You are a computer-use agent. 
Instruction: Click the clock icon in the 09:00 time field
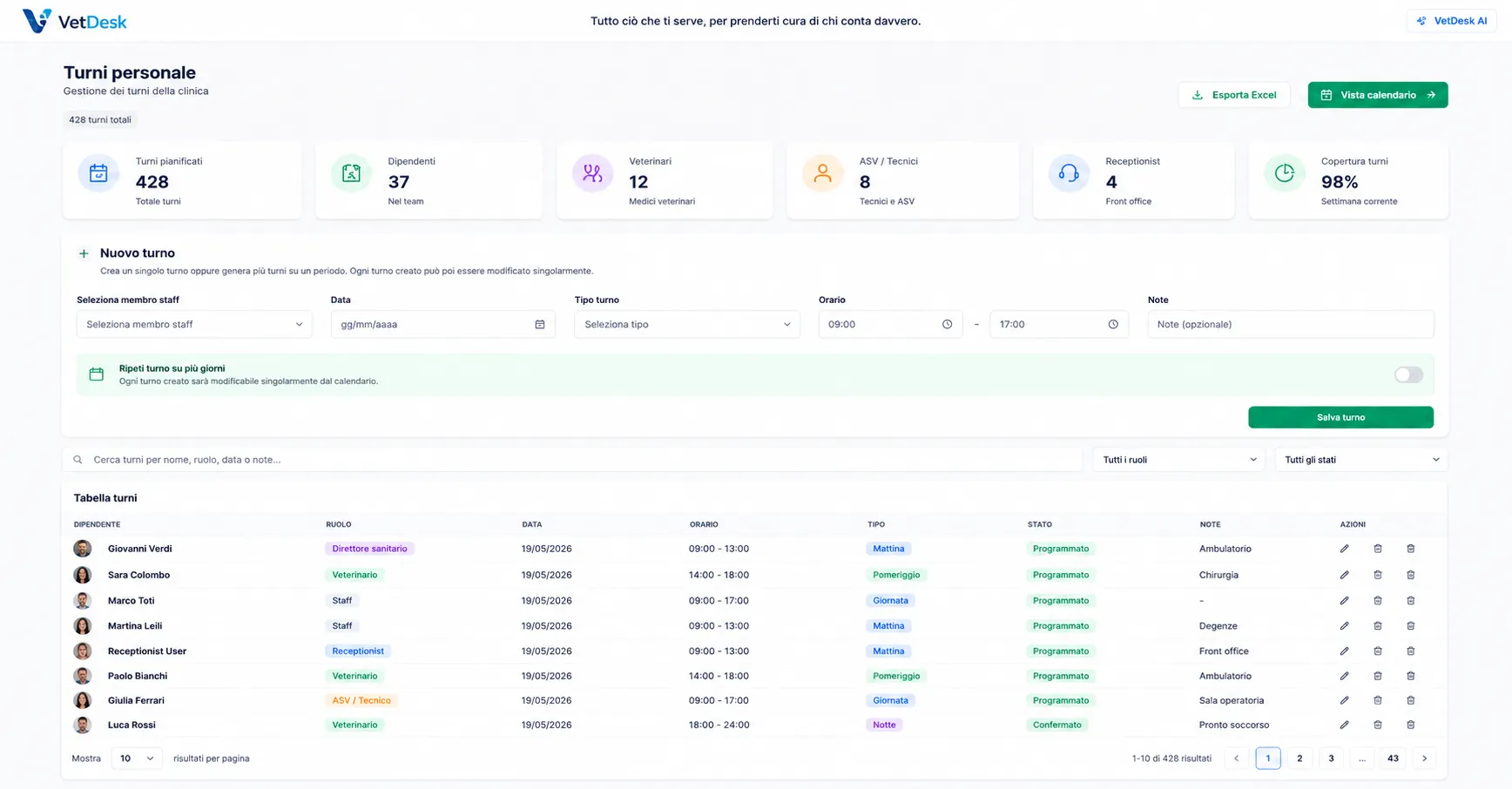click(x=947, y=324)
